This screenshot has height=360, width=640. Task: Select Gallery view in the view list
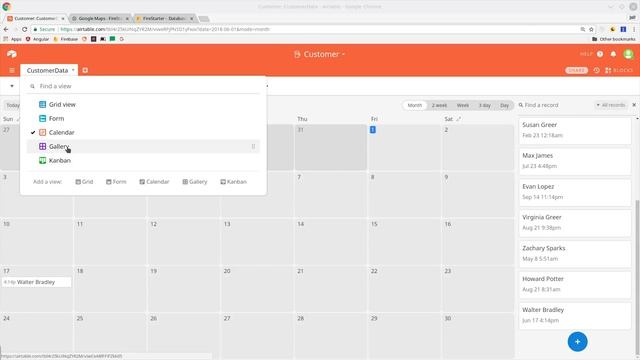click(143, 146)
